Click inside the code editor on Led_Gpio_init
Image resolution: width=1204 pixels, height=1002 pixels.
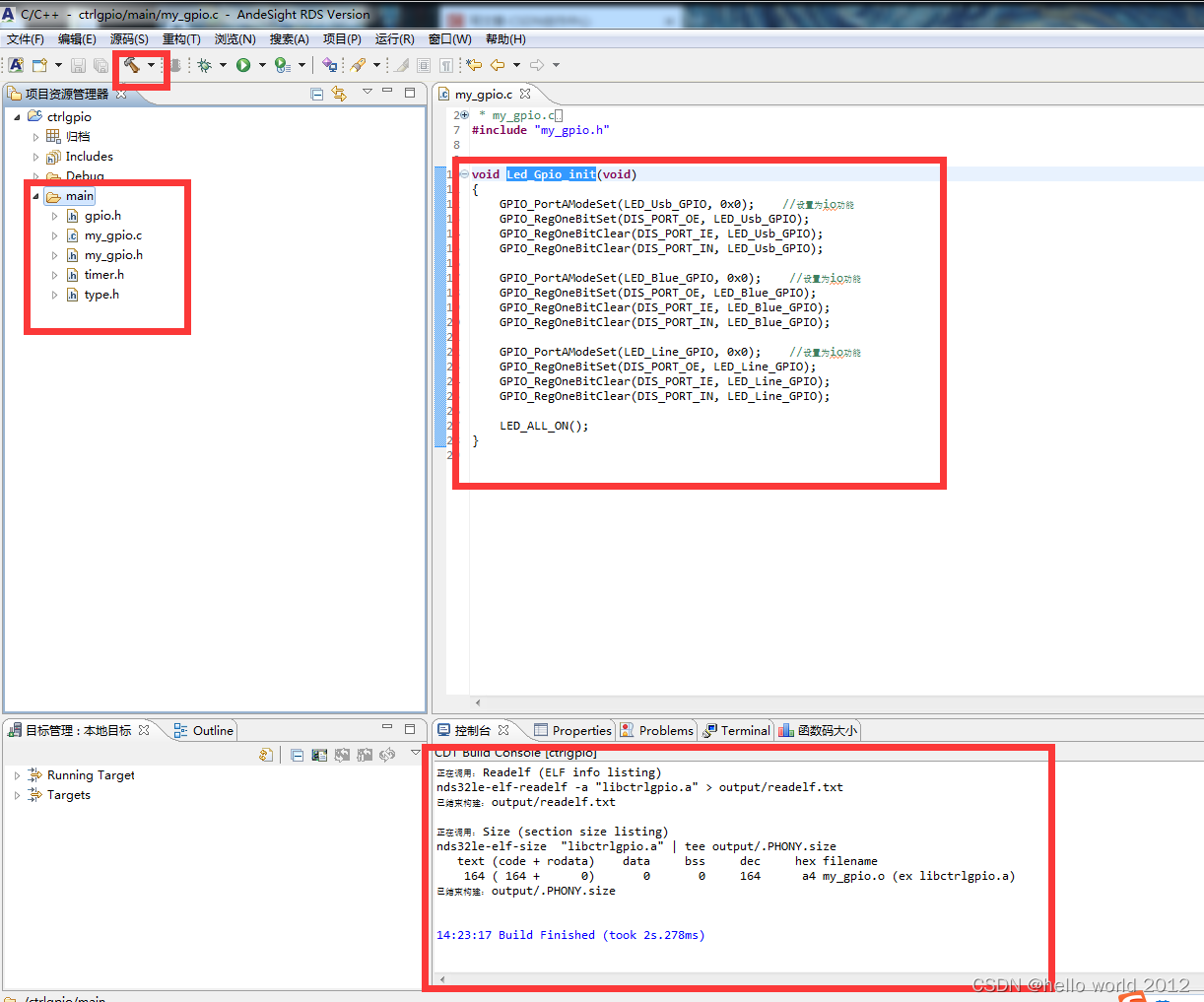coord(550,173)
